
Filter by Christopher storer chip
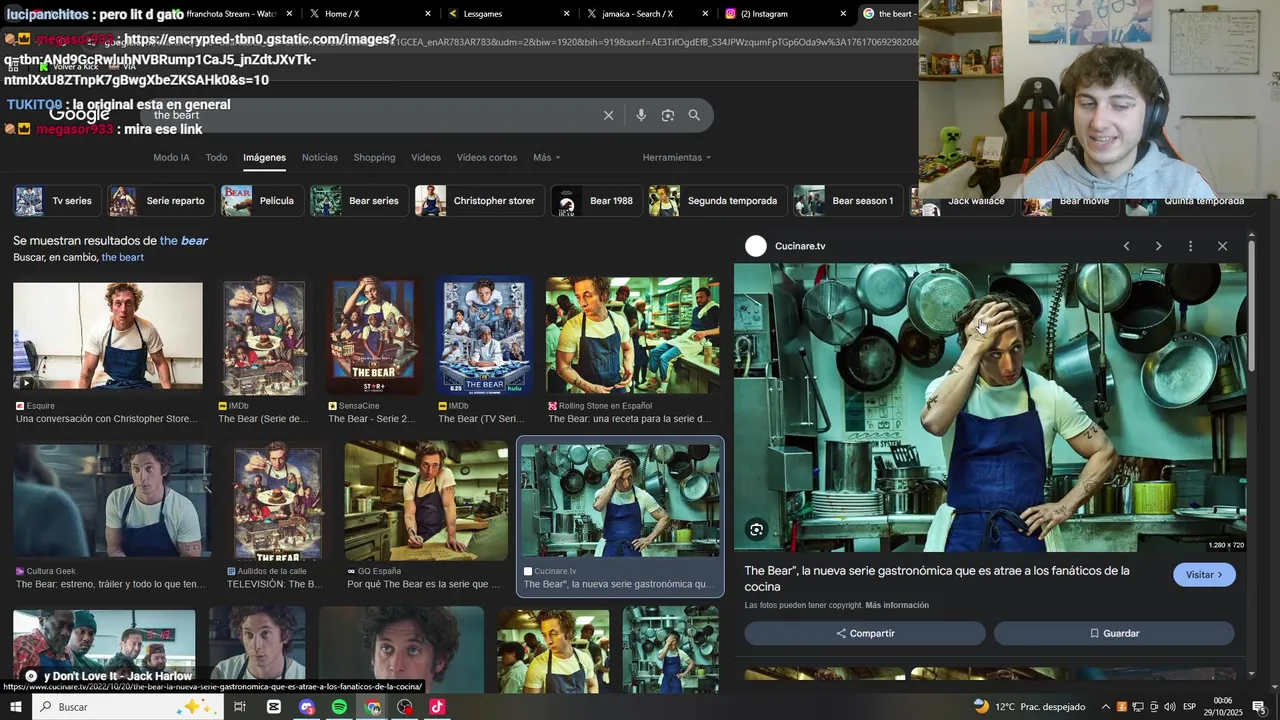(480, 201)
